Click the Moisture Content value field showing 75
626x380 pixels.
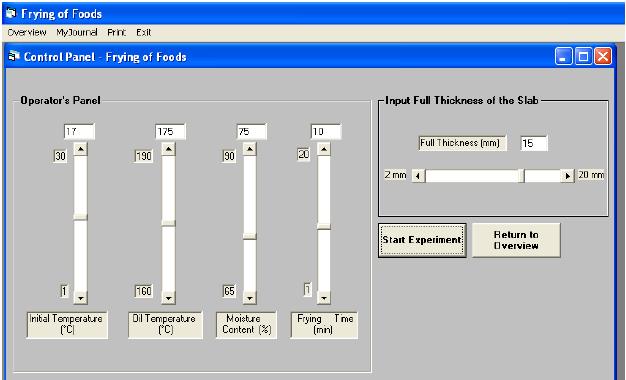(252, 131)
